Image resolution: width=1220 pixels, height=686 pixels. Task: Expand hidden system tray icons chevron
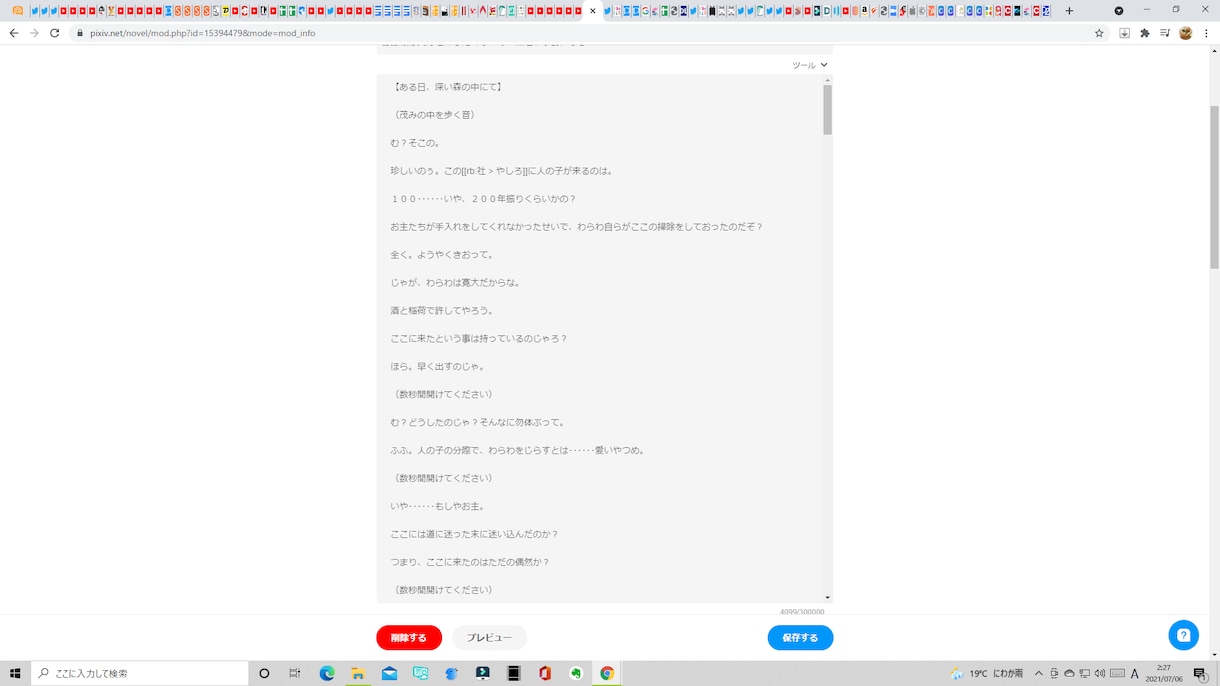(1039, 673)
